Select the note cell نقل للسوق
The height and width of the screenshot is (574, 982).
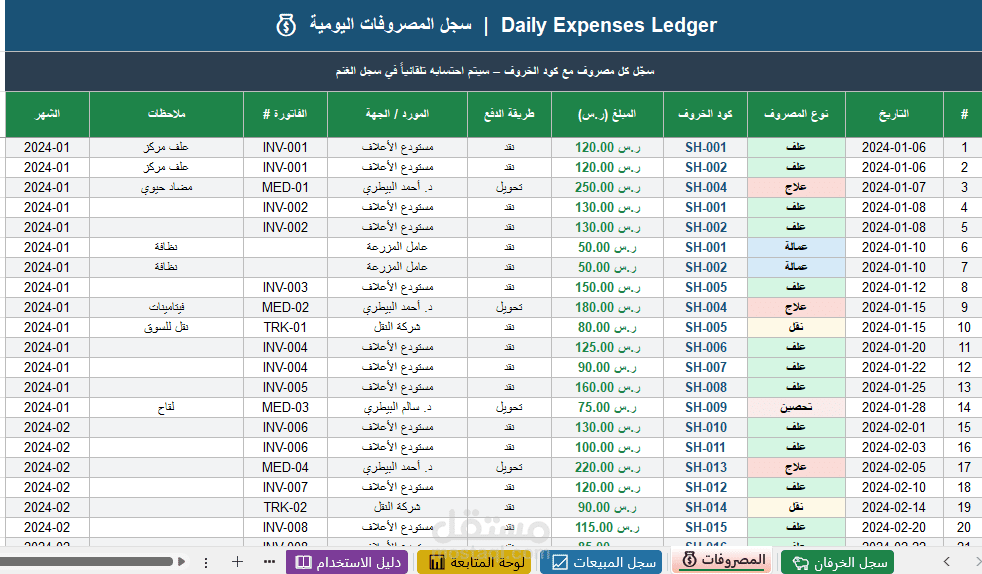[x=167, y=327]
